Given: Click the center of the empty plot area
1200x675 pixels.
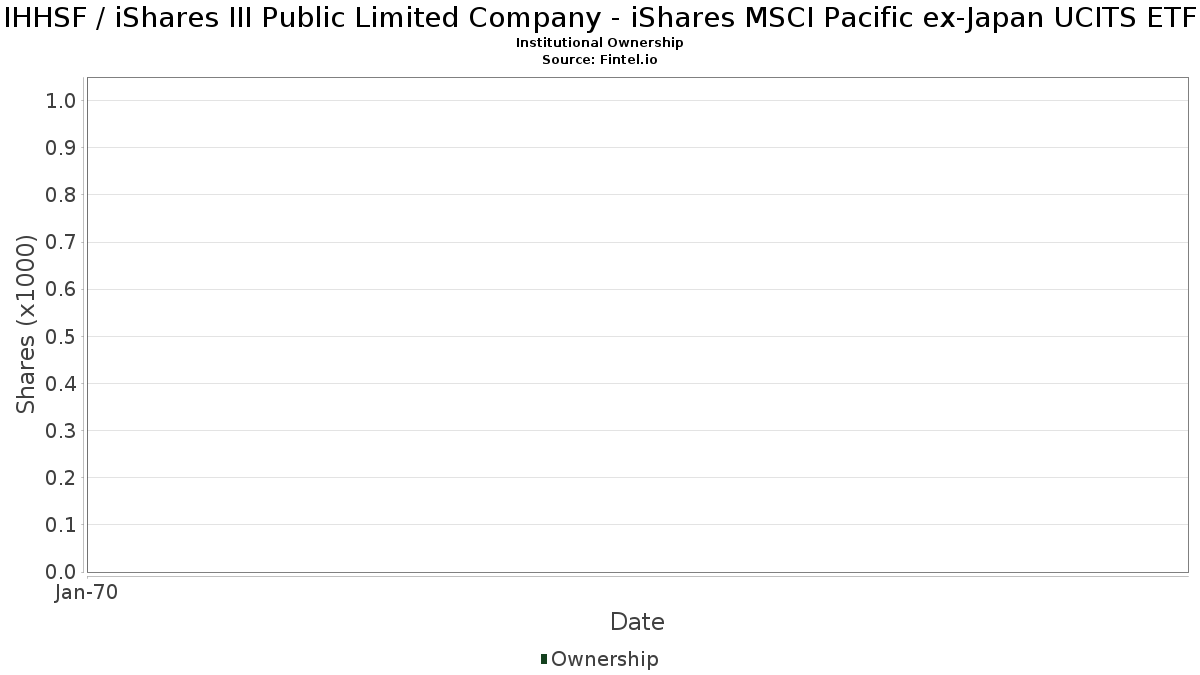Looking at the screenshot, I should pos(637,324).
